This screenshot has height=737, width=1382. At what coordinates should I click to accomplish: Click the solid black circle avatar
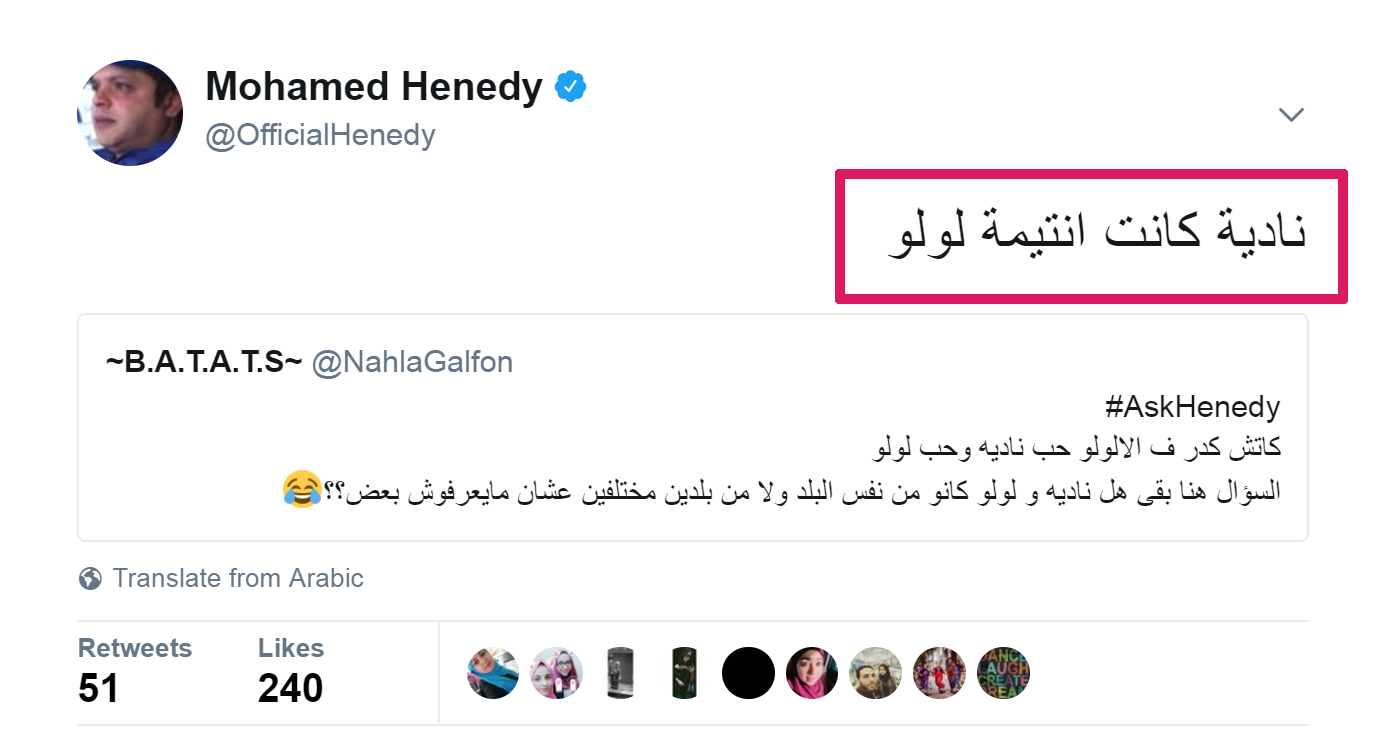pos(748,672)
